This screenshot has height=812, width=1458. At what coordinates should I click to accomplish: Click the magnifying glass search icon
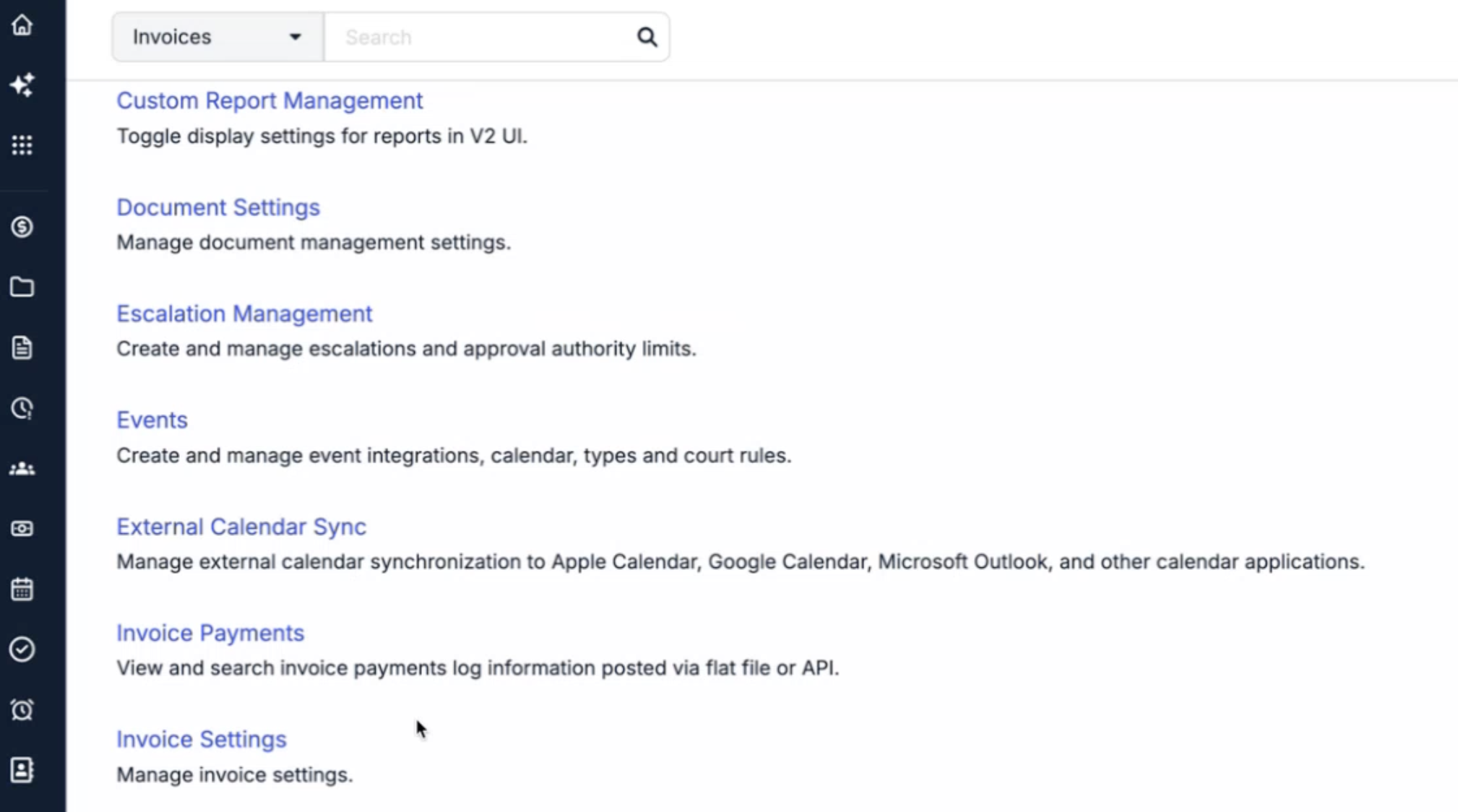coord(647,37)
